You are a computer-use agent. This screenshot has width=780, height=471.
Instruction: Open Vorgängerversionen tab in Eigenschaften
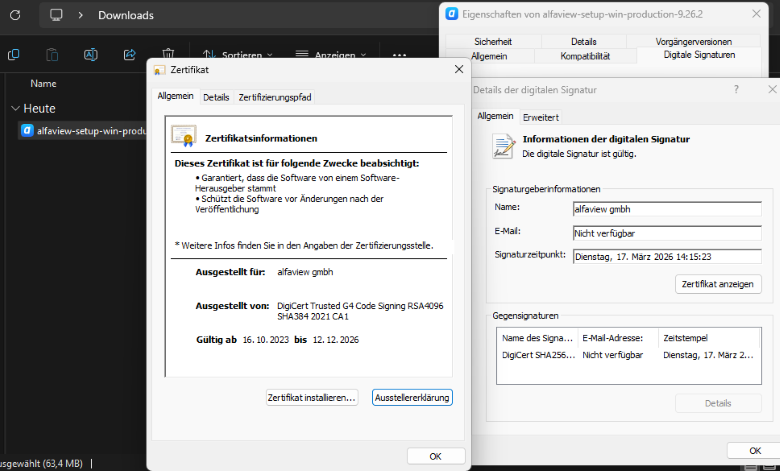(x=693, y=41)
